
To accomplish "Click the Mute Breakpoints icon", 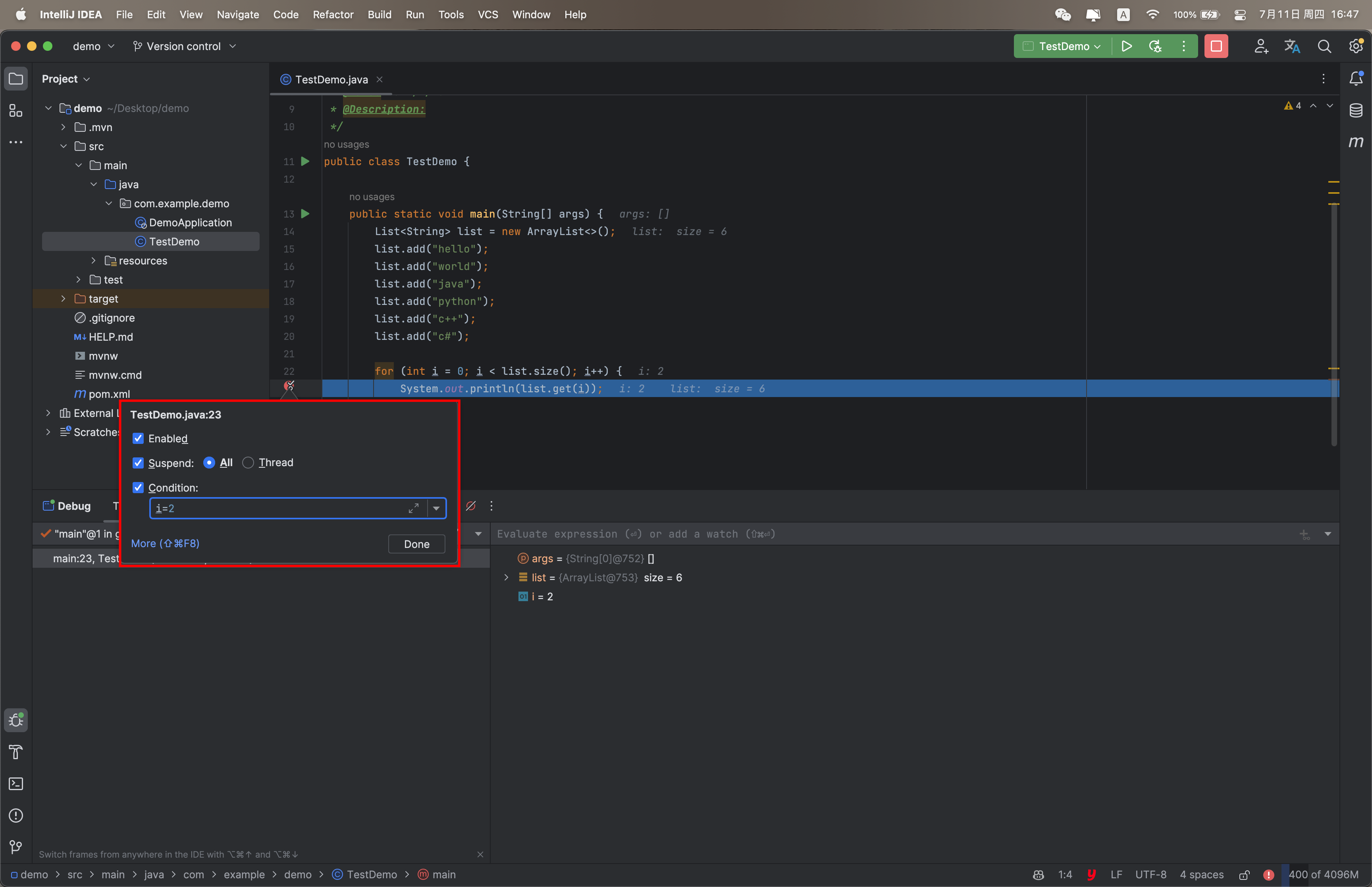I will coord(470,506).
